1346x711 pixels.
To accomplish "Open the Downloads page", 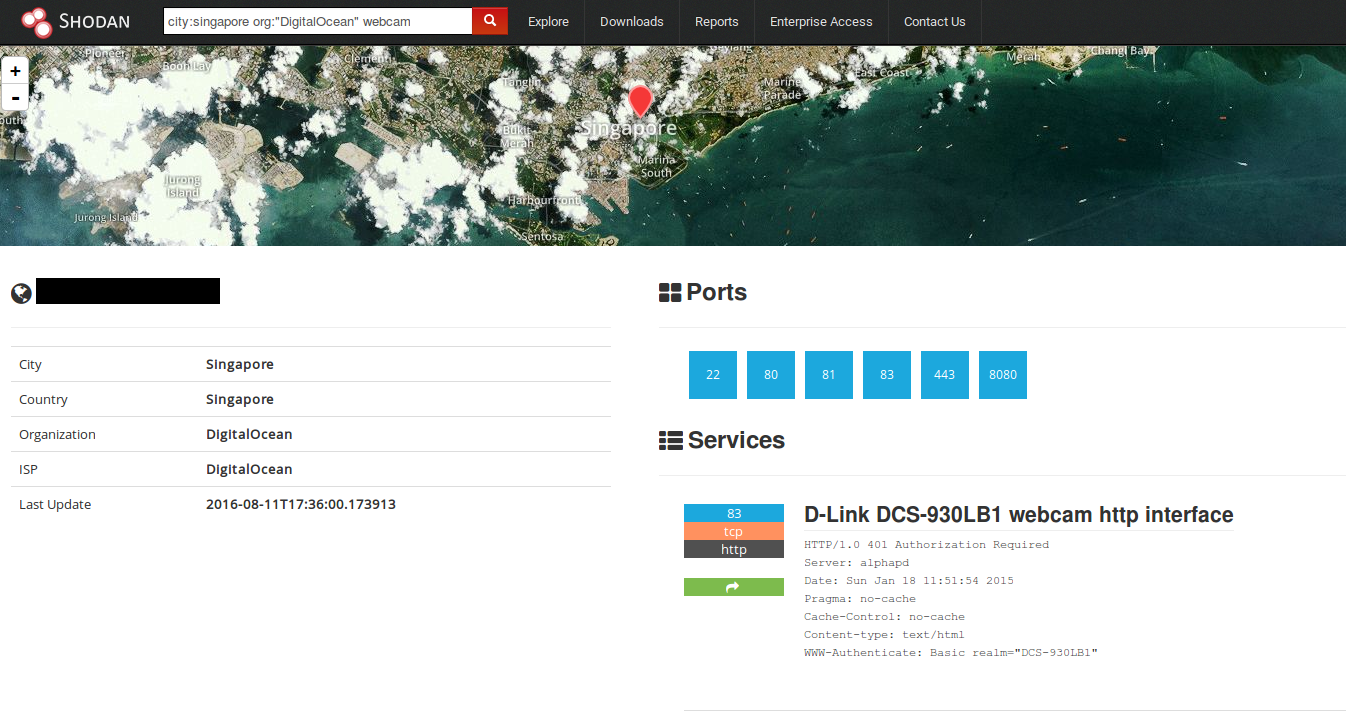I will [x=631, y=22].
